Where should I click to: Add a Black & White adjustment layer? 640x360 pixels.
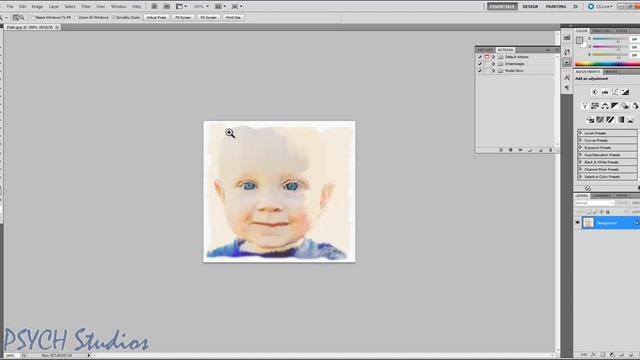pyautogui.click(x=615, y=106)
